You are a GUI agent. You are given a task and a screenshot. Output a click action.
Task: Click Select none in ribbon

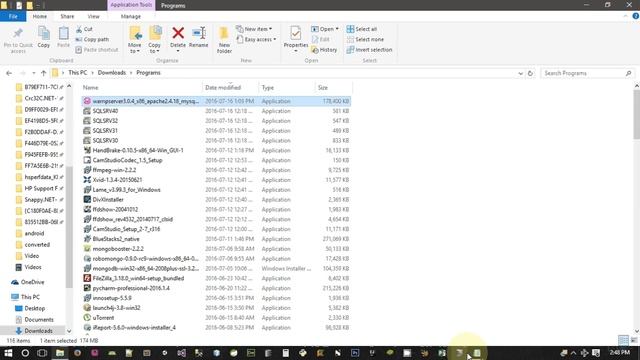pyautogui.click(x=365, y=40)
